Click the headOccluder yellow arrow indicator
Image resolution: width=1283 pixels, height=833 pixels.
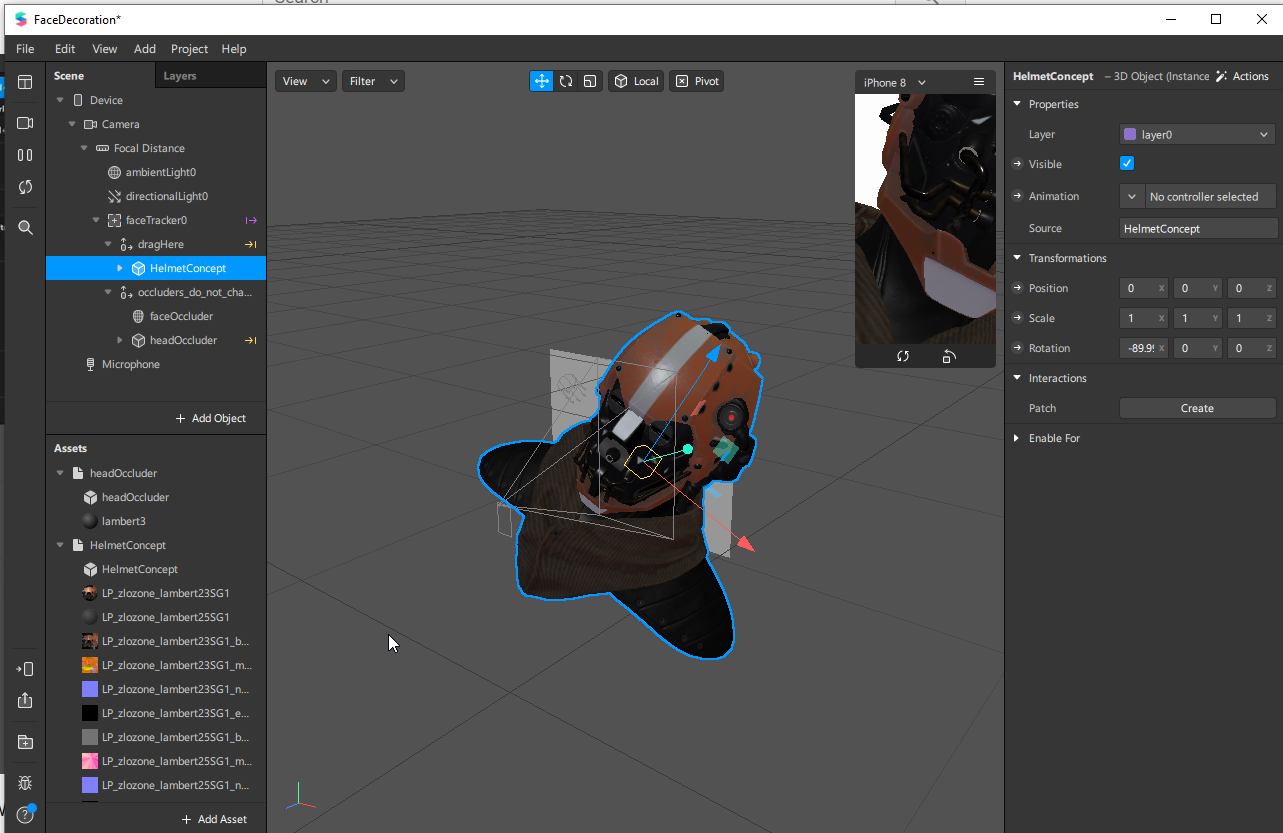(x=251, y=340)
